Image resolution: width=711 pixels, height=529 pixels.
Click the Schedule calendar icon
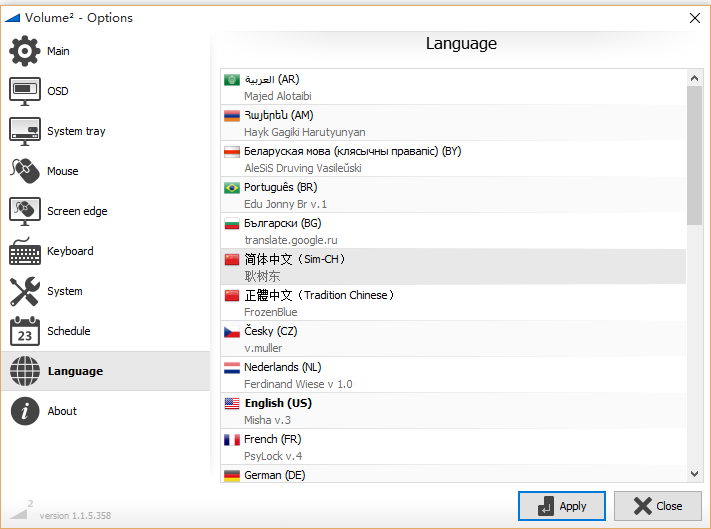(24, 331)
